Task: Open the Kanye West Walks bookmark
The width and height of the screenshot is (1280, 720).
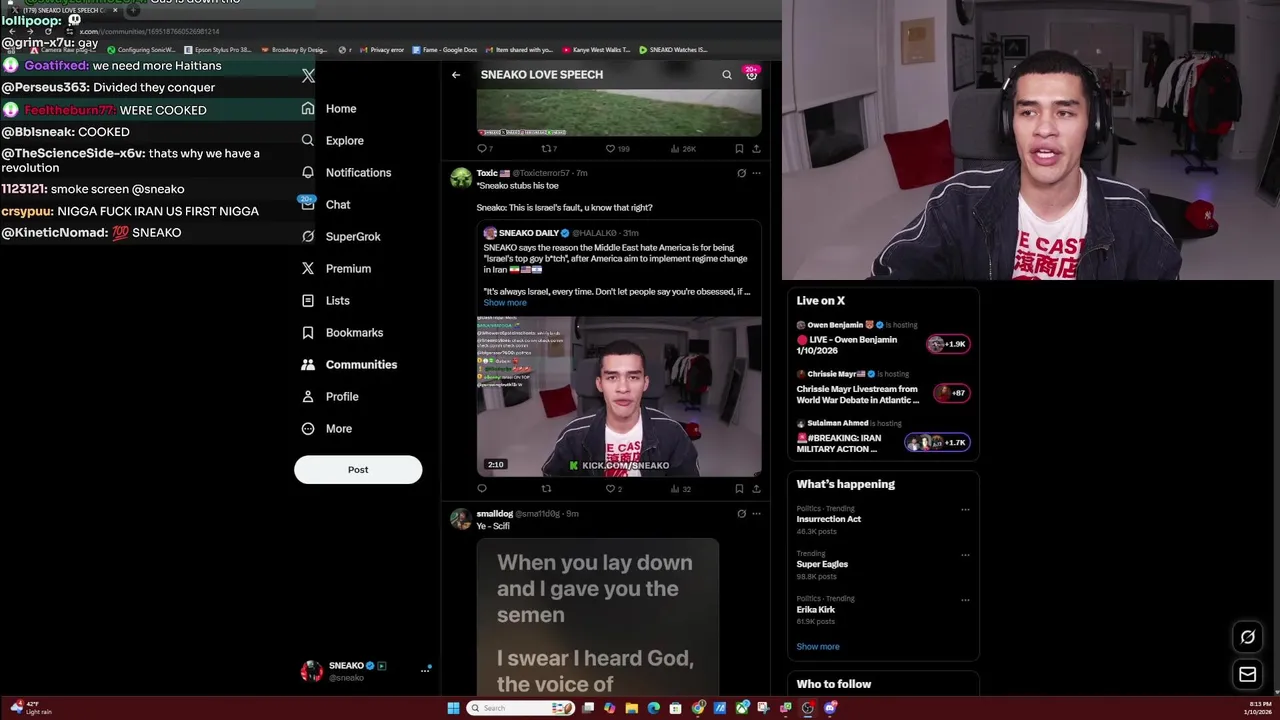Action: 596,50
